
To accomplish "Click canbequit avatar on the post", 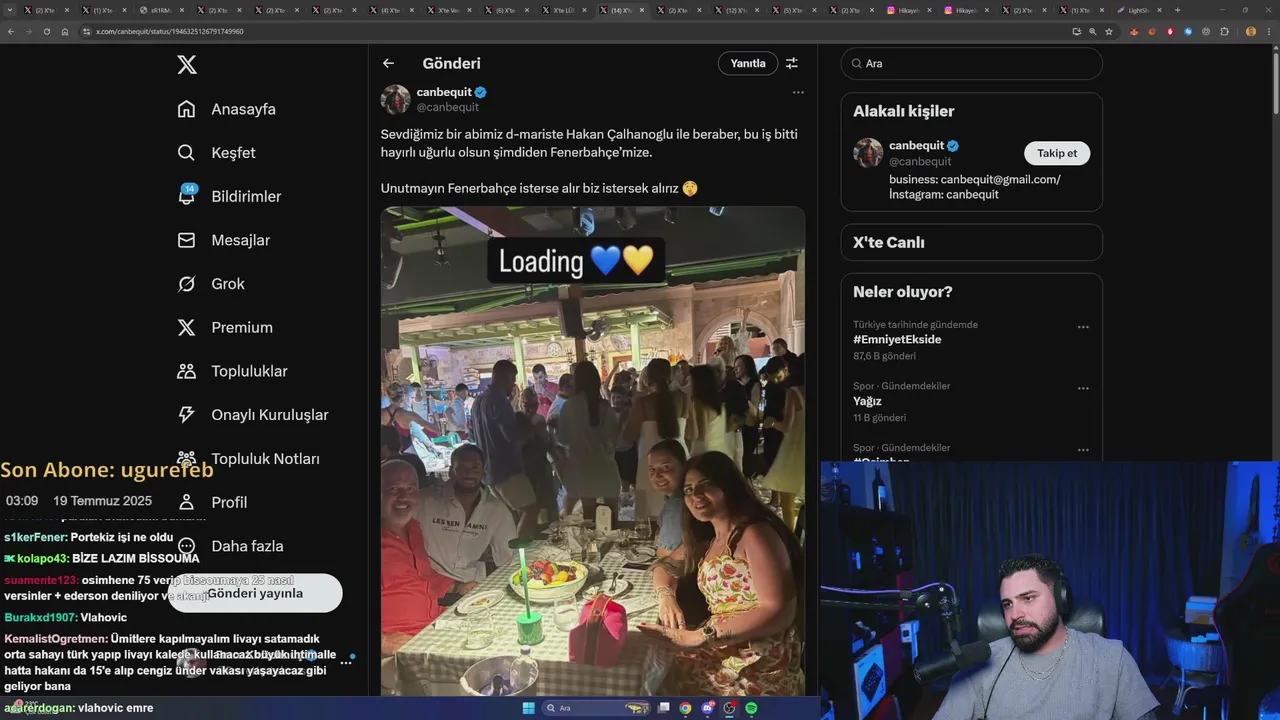I will [x=396, y=99].
